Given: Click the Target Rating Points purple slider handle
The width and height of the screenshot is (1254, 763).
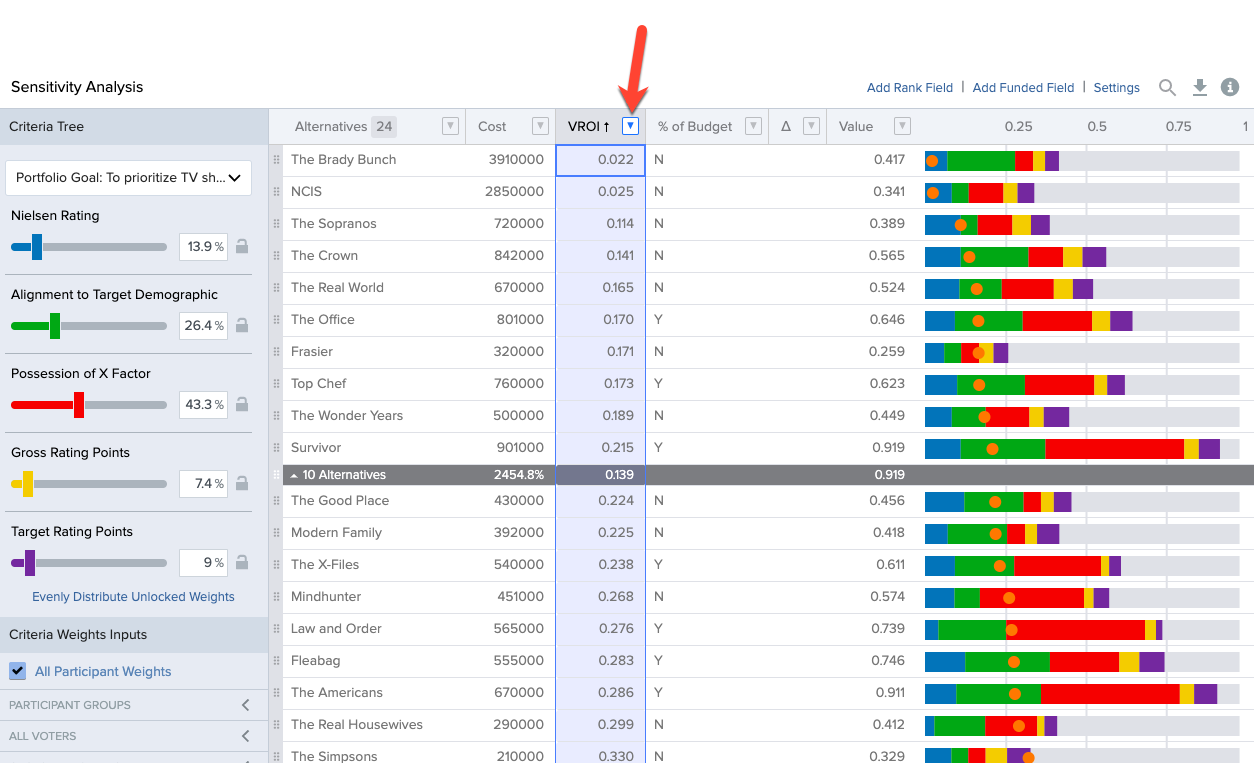Looking at the screenshot, I should click(x=30, y=562).
